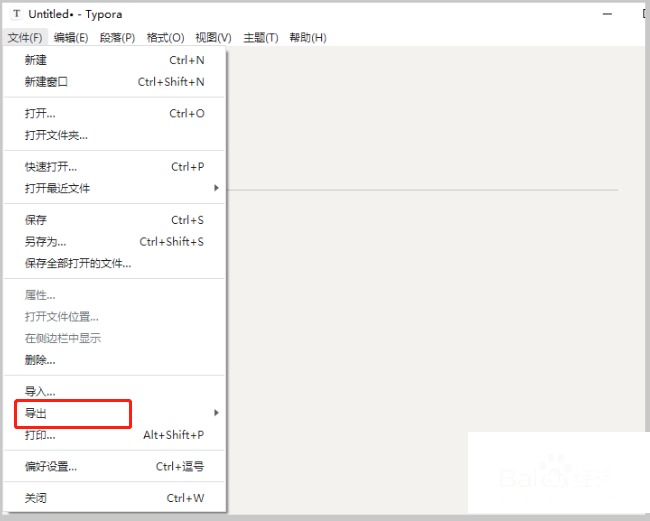This screenshot has height=521, width=650.
Task: Choose 打开文件夹... from the file menu
Action: pyautogui.click(x=114, y=135)
